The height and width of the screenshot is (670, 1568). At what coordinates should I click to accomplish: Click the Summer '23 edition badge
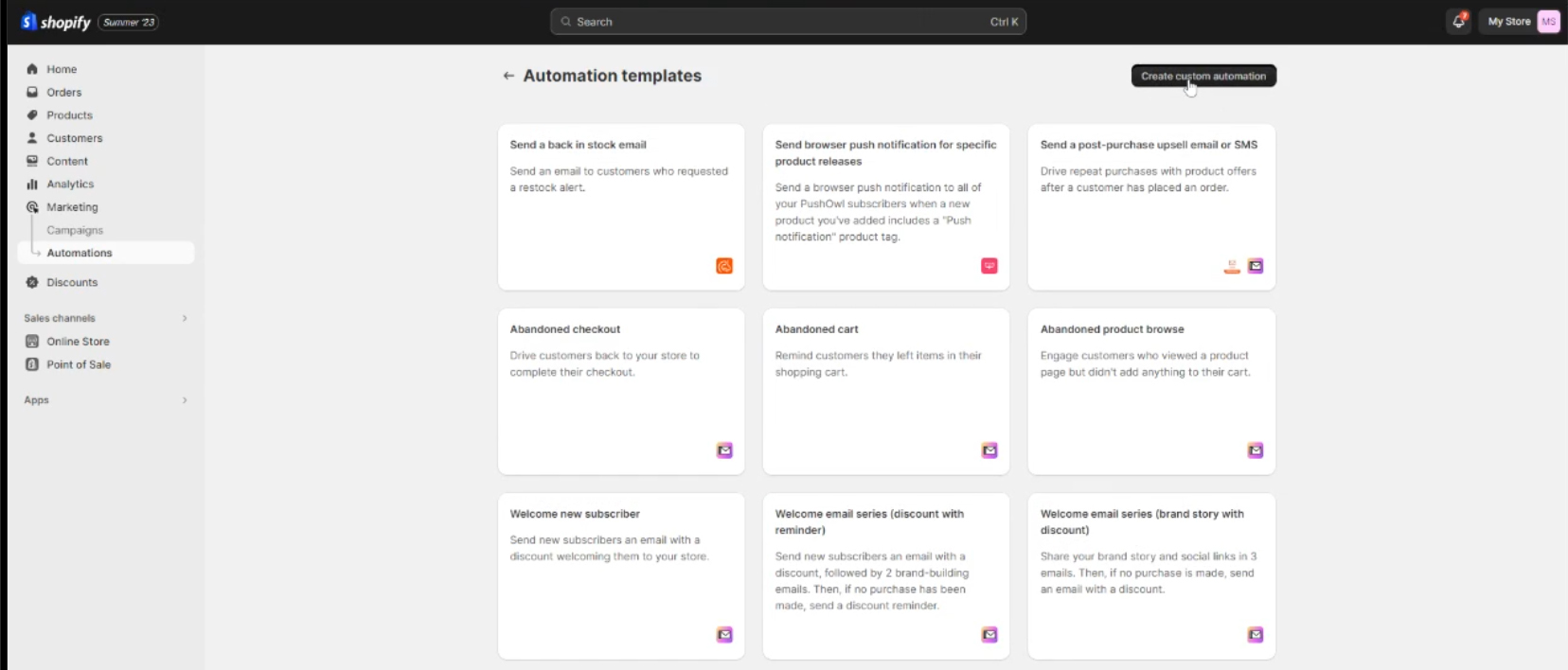129,22
